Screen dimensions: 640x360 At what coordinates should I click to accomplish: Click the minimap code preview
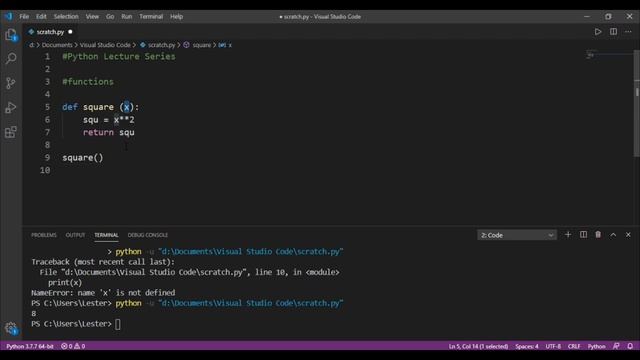(590, 55)
